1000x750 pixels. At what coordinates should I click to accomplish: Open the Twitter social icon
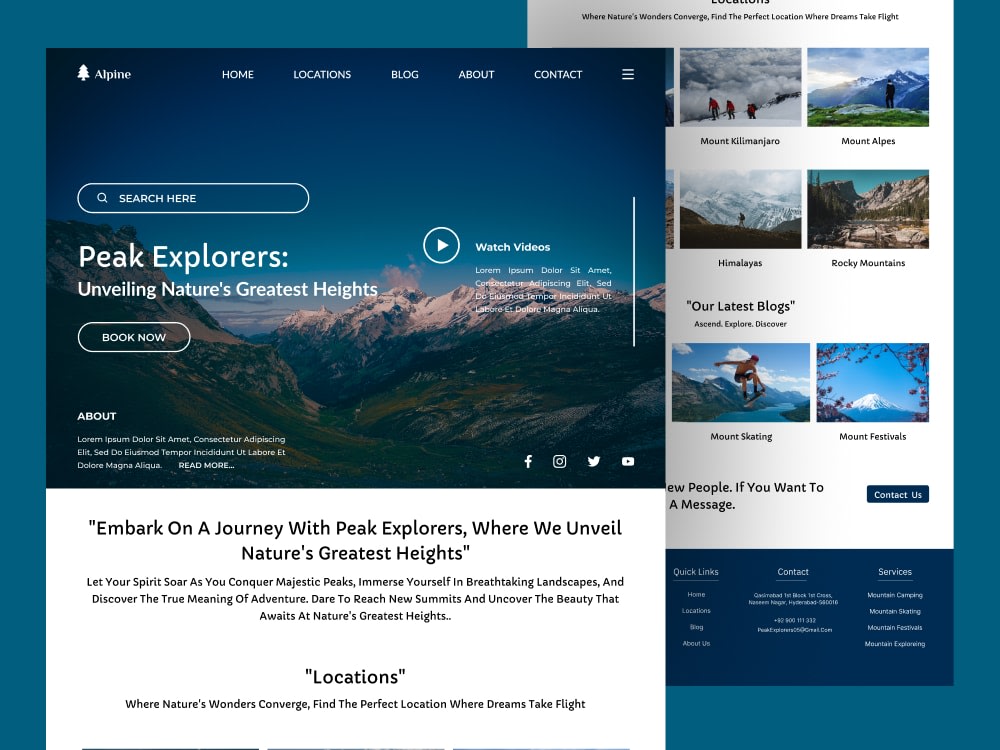pyautogui.click(x=594, y=461)
